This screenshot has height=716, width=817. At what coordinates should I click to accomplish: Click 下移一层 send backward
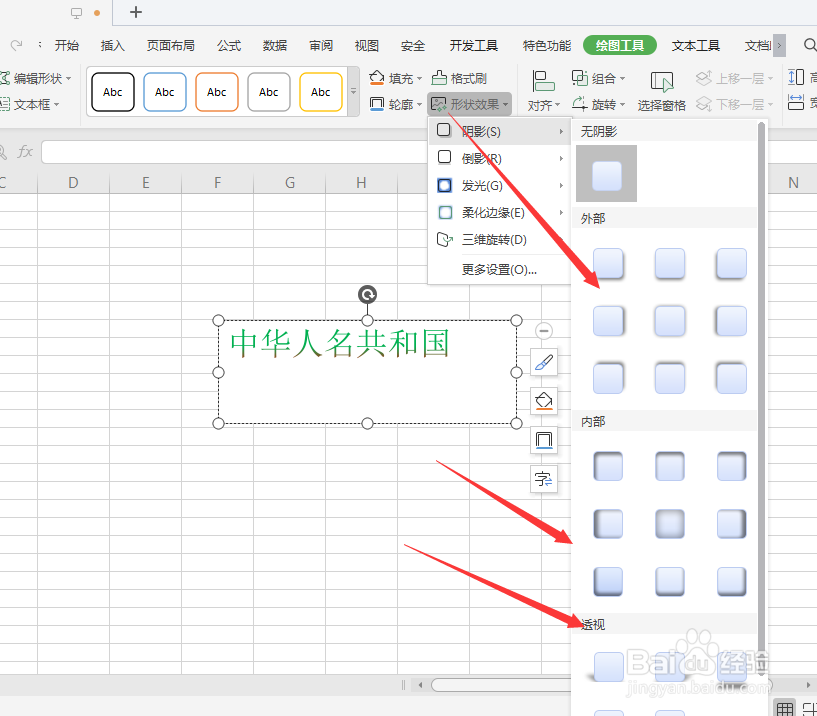pos(735,104)
